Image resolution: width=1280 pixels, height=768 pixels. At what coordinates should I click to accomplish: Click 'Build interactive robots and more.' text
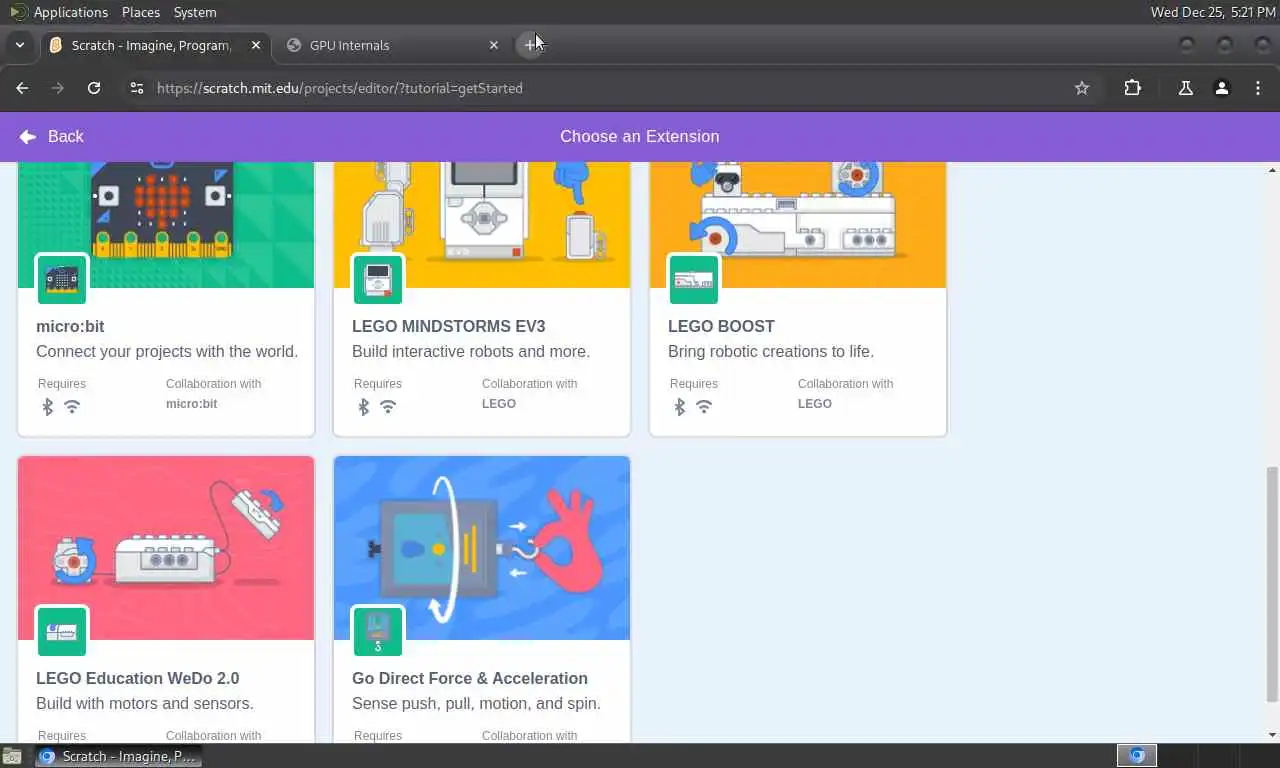tap(471, 352)
